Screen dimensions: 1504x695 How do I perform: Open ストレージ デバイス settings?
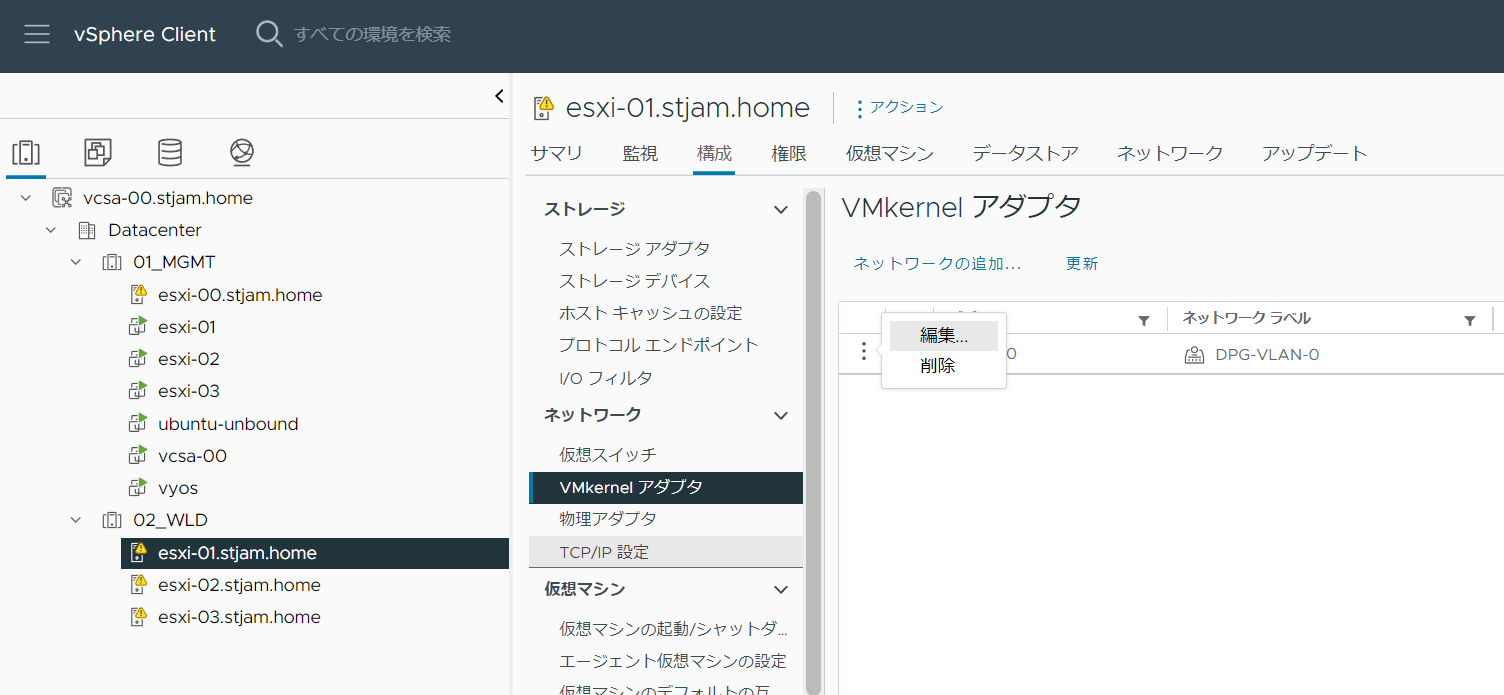coord(635,280)
